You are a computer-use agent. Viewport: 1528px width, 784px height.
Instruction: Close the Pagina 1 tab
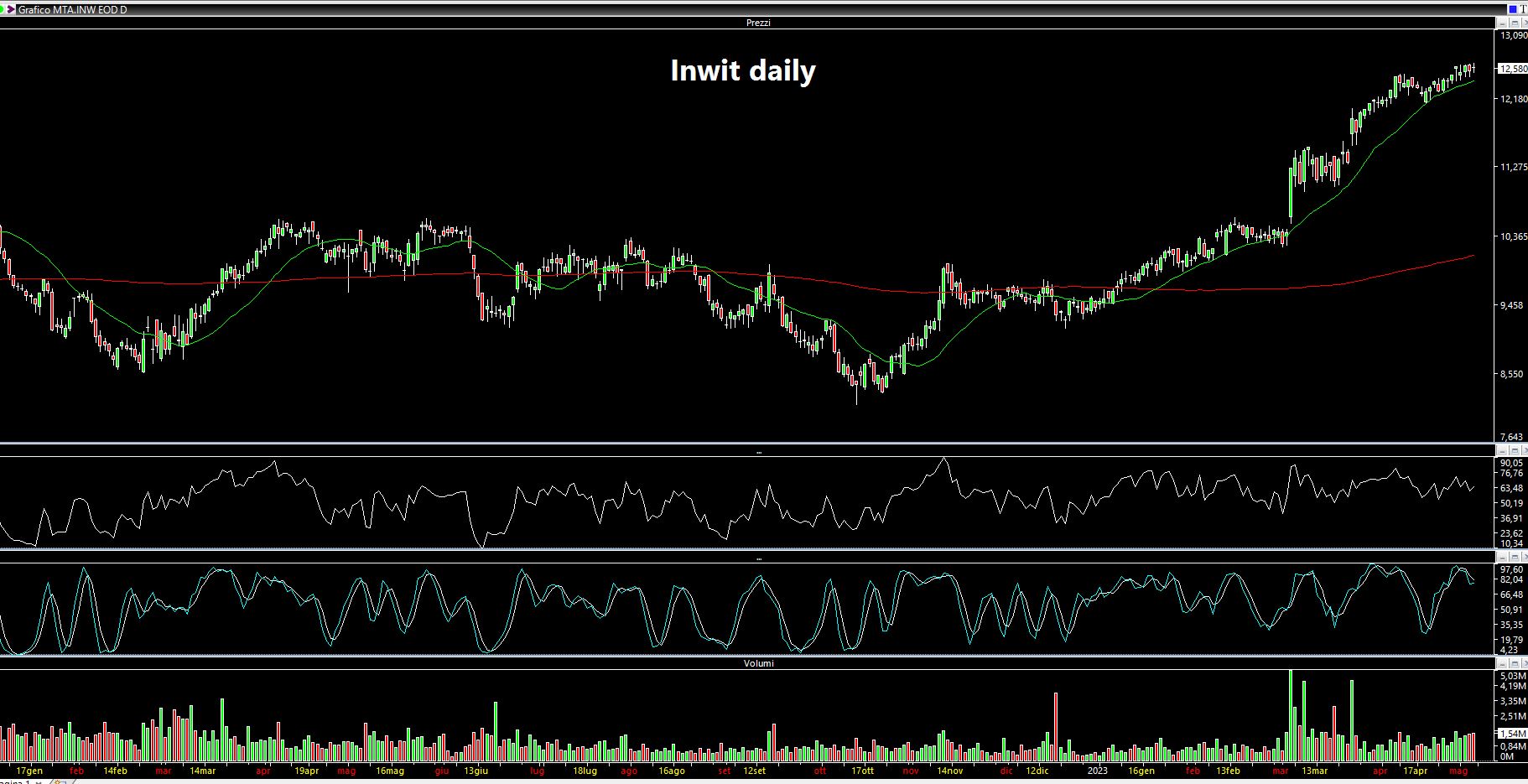point(39,781)
